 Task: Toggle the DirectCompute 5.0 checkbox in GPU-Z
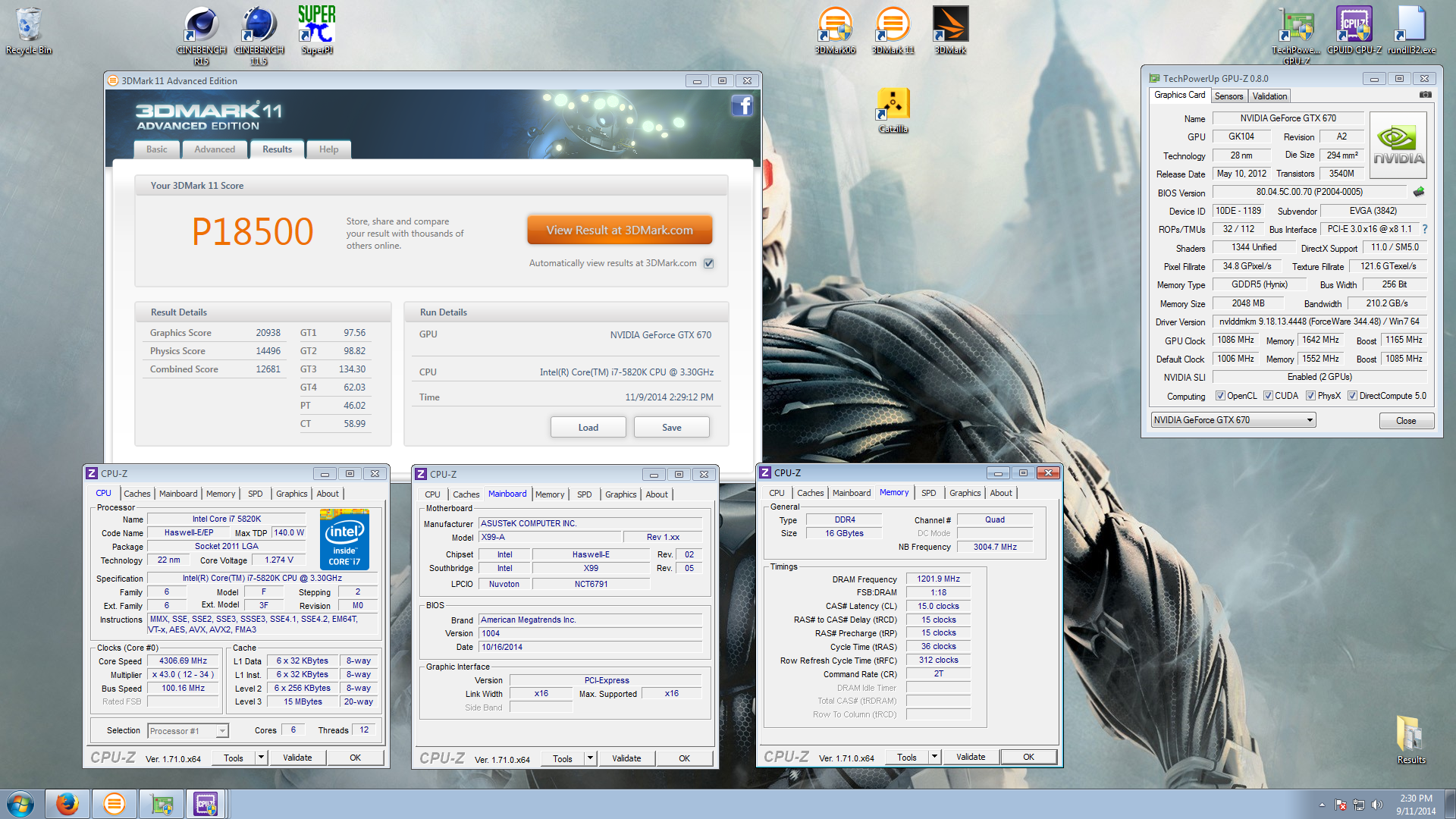(x=1352, y=396)
